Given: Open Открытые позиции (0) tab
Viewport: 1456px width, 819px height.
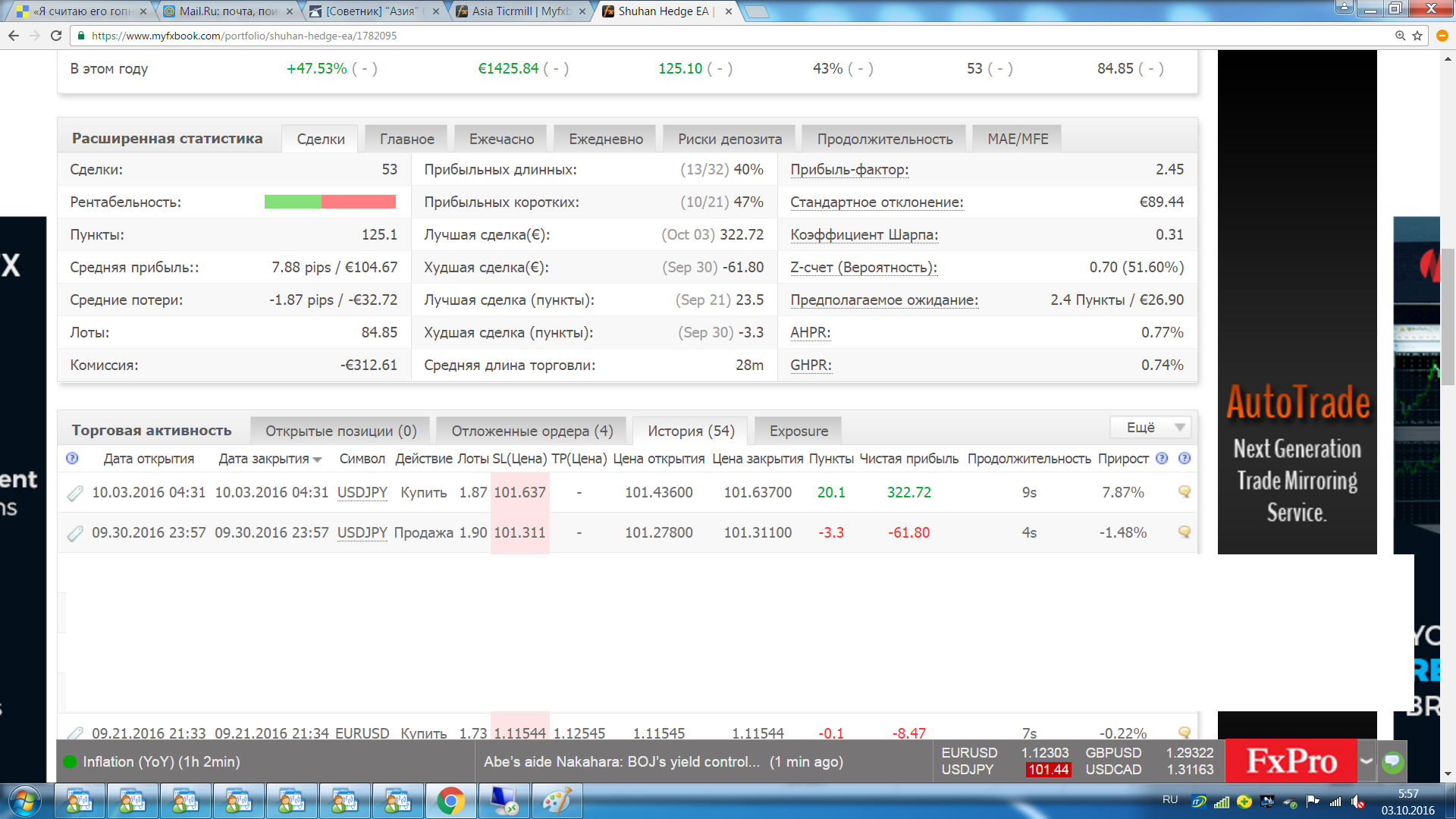Looking at the screenshot, I should click(x=340, y=431).
